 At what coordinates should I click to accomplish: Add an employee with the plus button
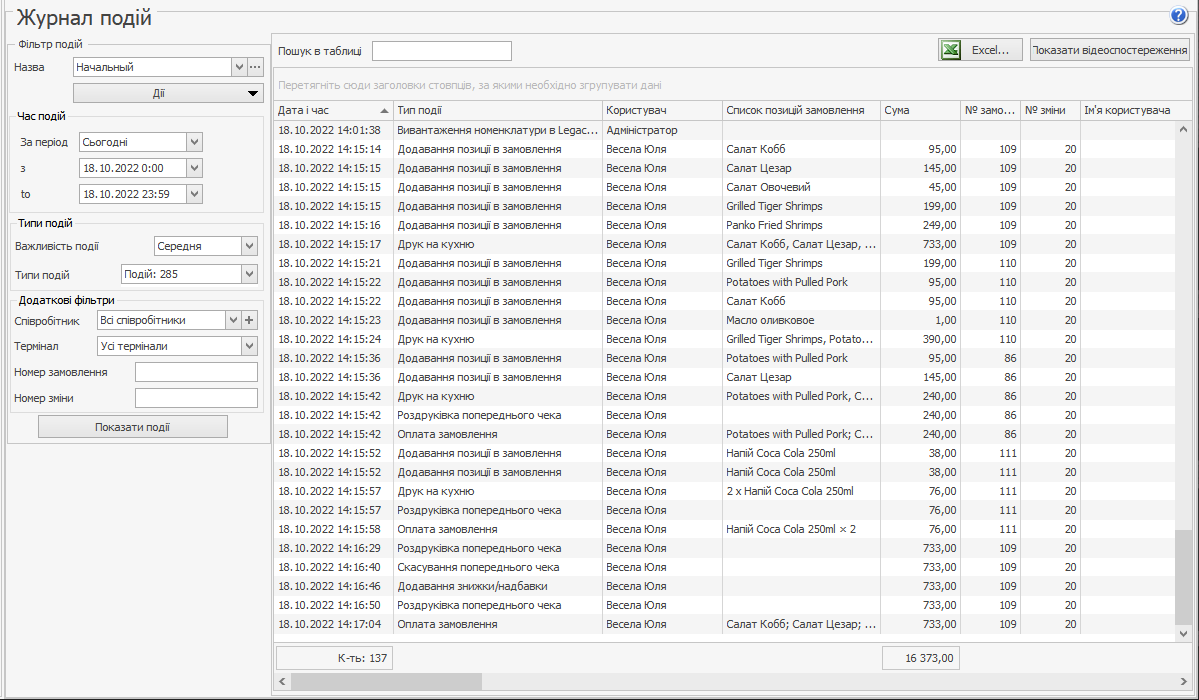click(250, 320)
